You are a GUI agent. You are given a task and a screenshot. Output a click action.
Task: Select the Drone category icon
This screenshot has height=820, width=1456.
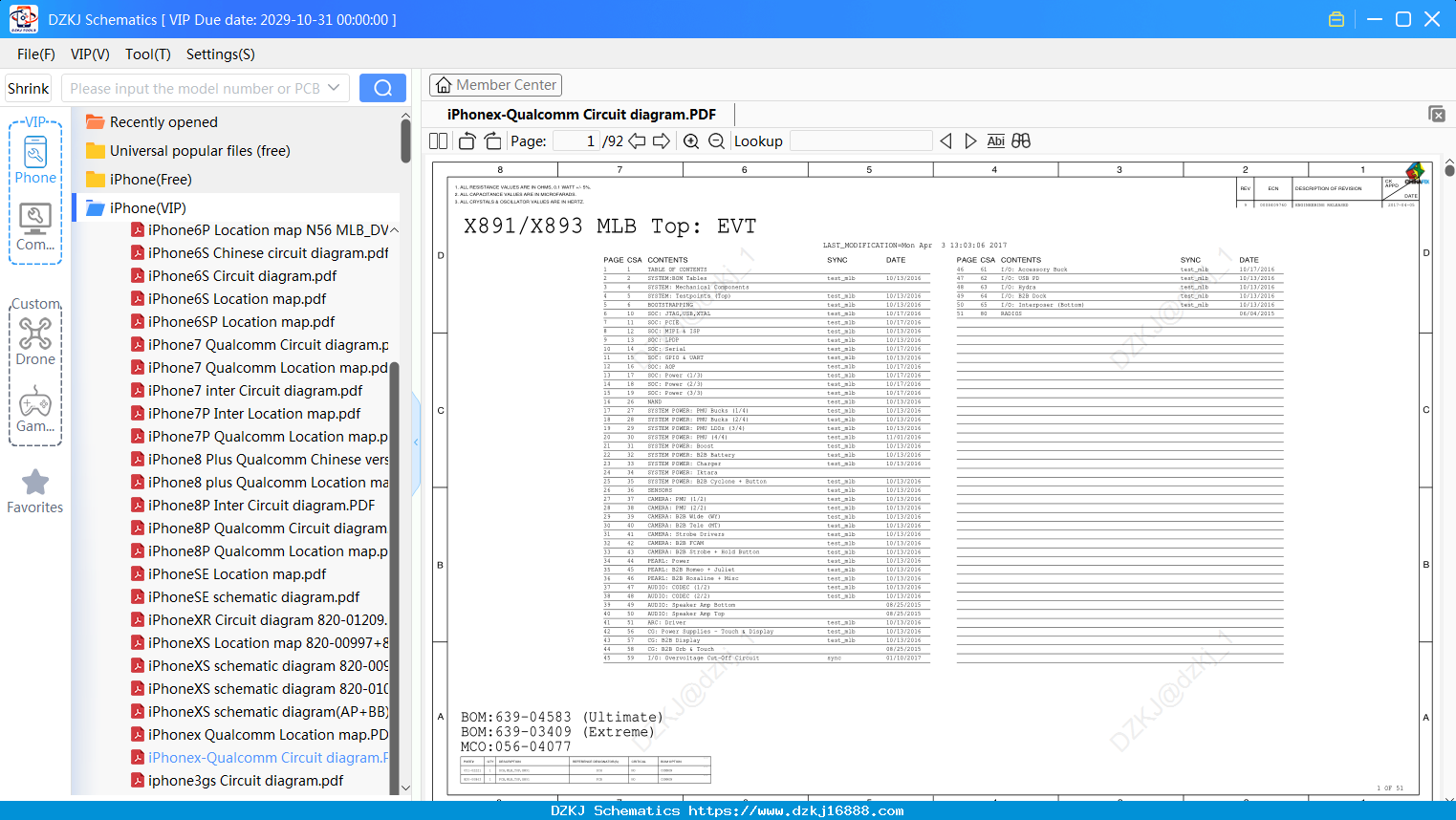click(35, 341)
